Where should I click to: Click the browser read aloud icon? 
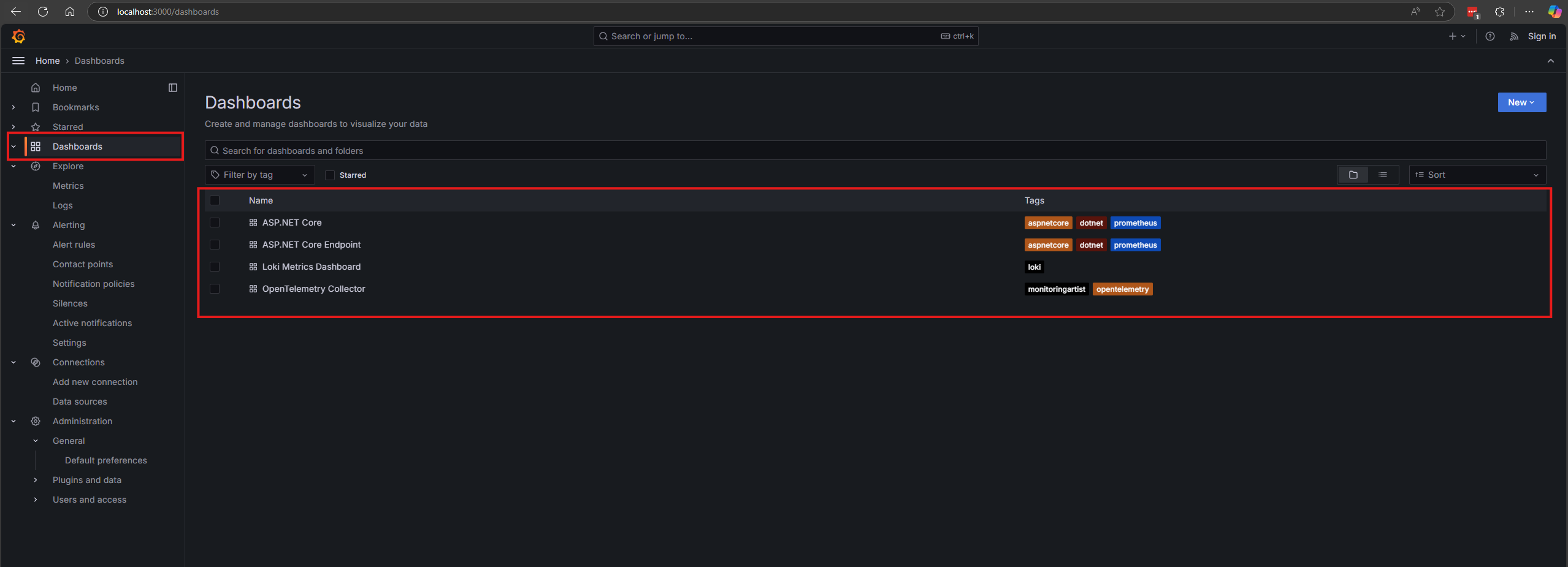1415,12
